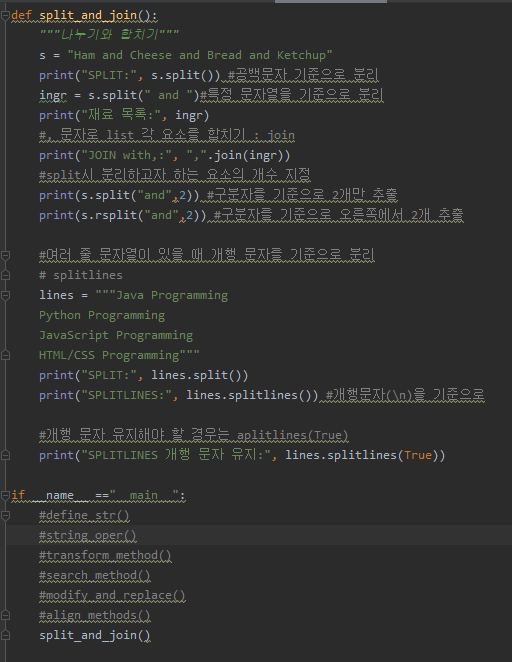Click the print("SPLIT:", s.split()) statement
This screenshot has height=662, width=512.
click(x=130, y=75)
